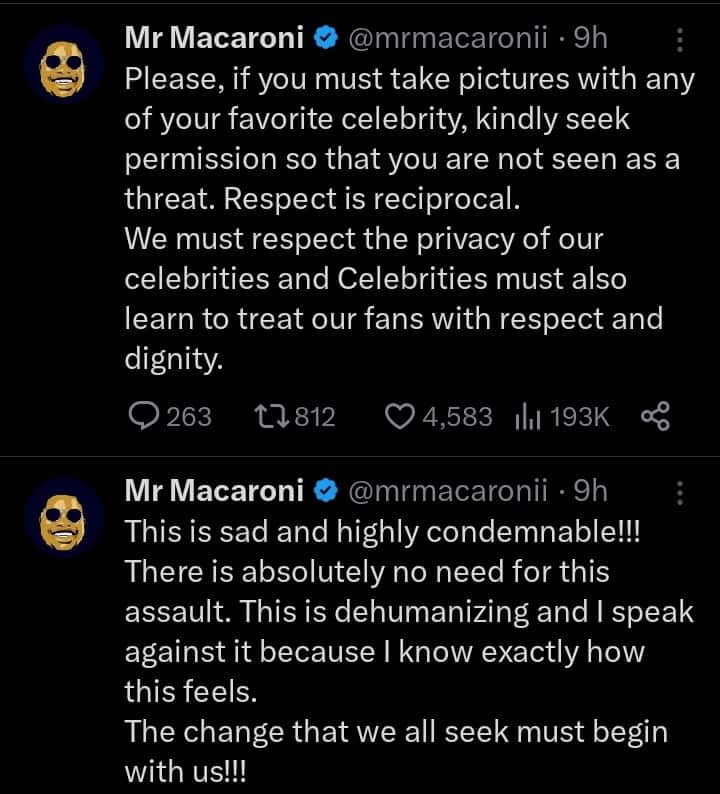Click the 193K views count
720x794 pixels.
click(x=579, y=416)
